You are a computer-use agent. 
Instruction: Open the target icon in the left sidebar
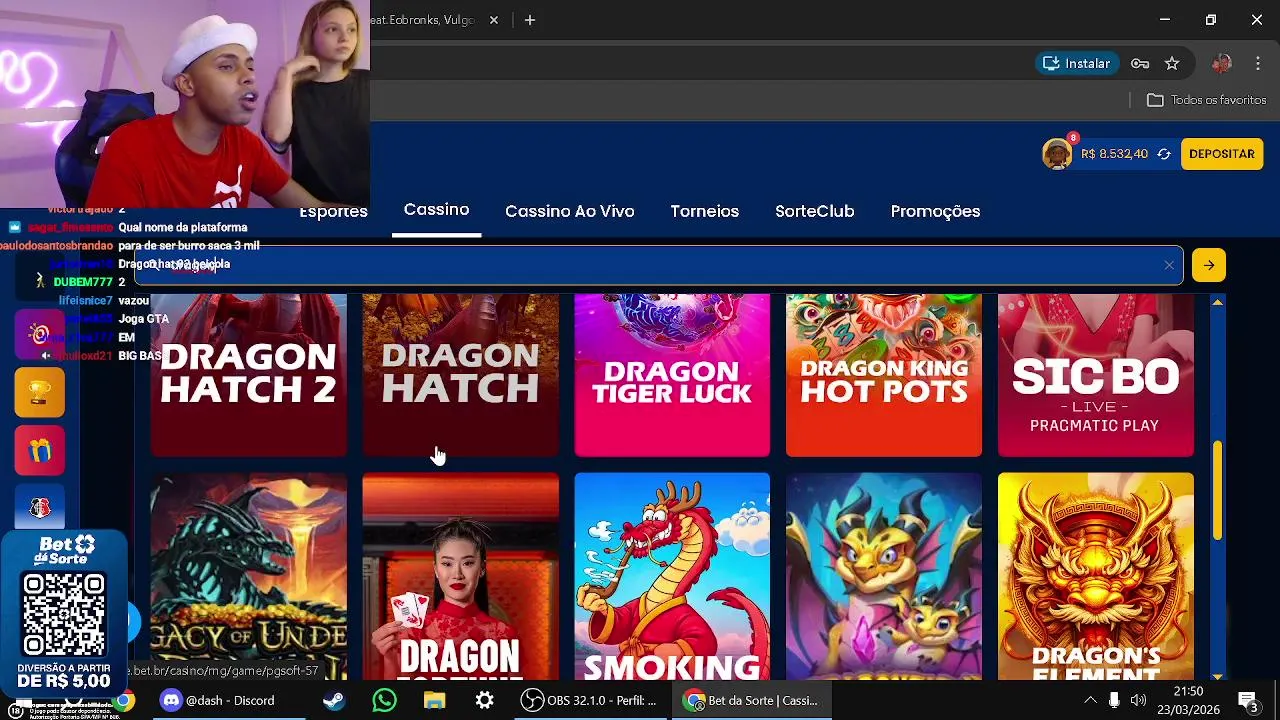click(x=40, y=334)
